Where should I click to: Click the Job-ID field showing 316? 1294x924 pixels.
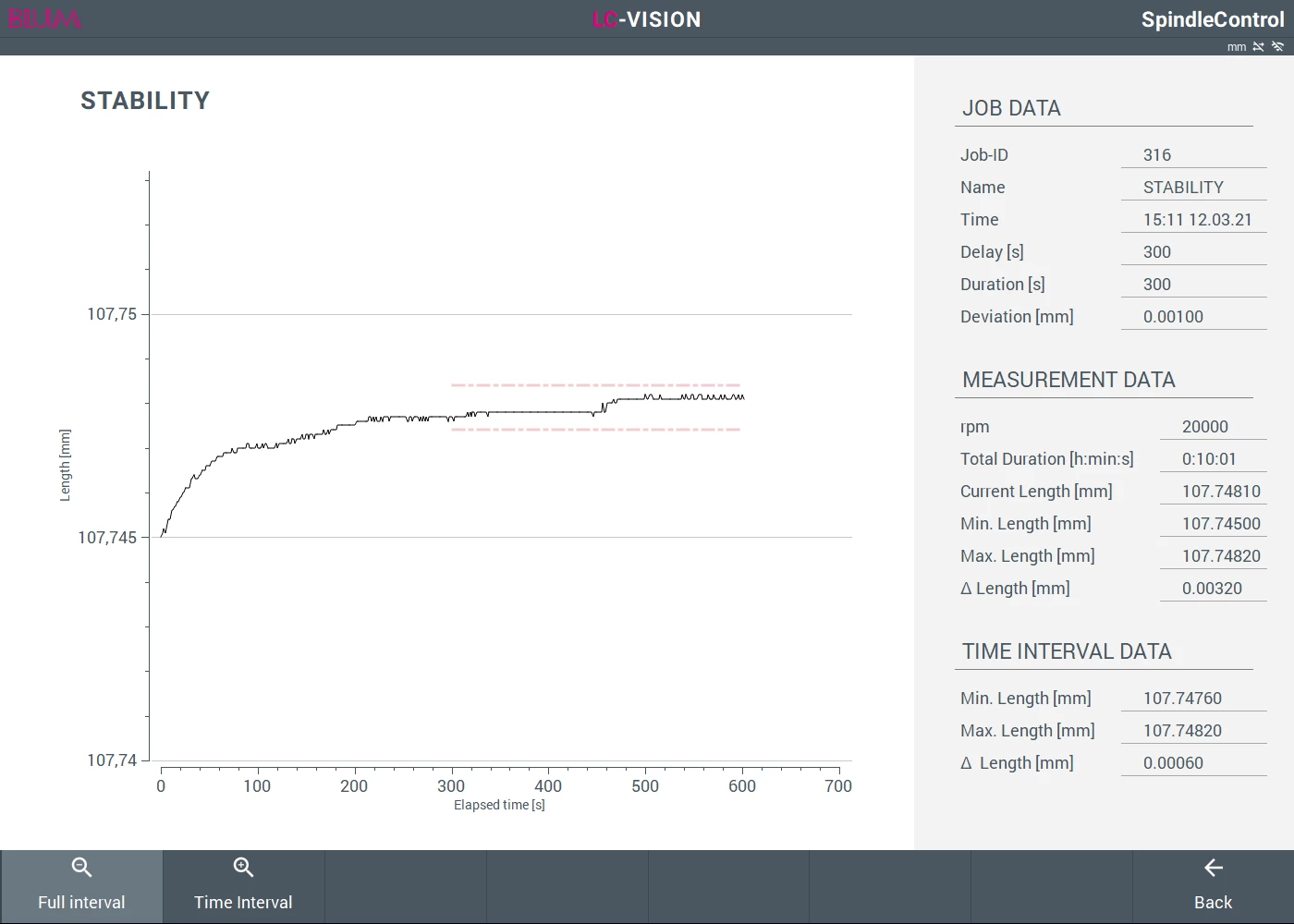(x=1192, y=155)
